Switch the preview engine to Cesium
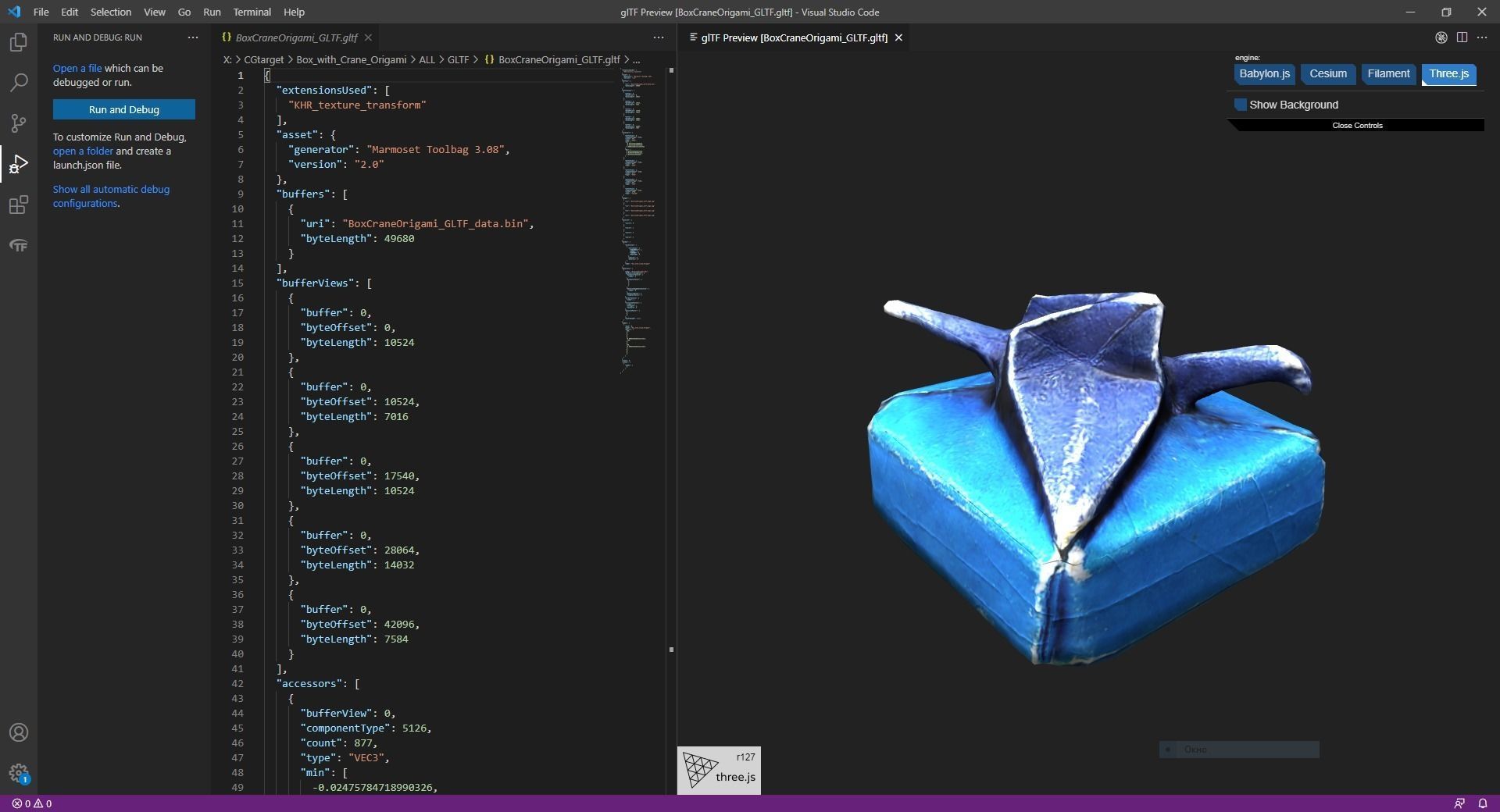Screen dimensions: 1500x812 click(x=1328, y=74)
